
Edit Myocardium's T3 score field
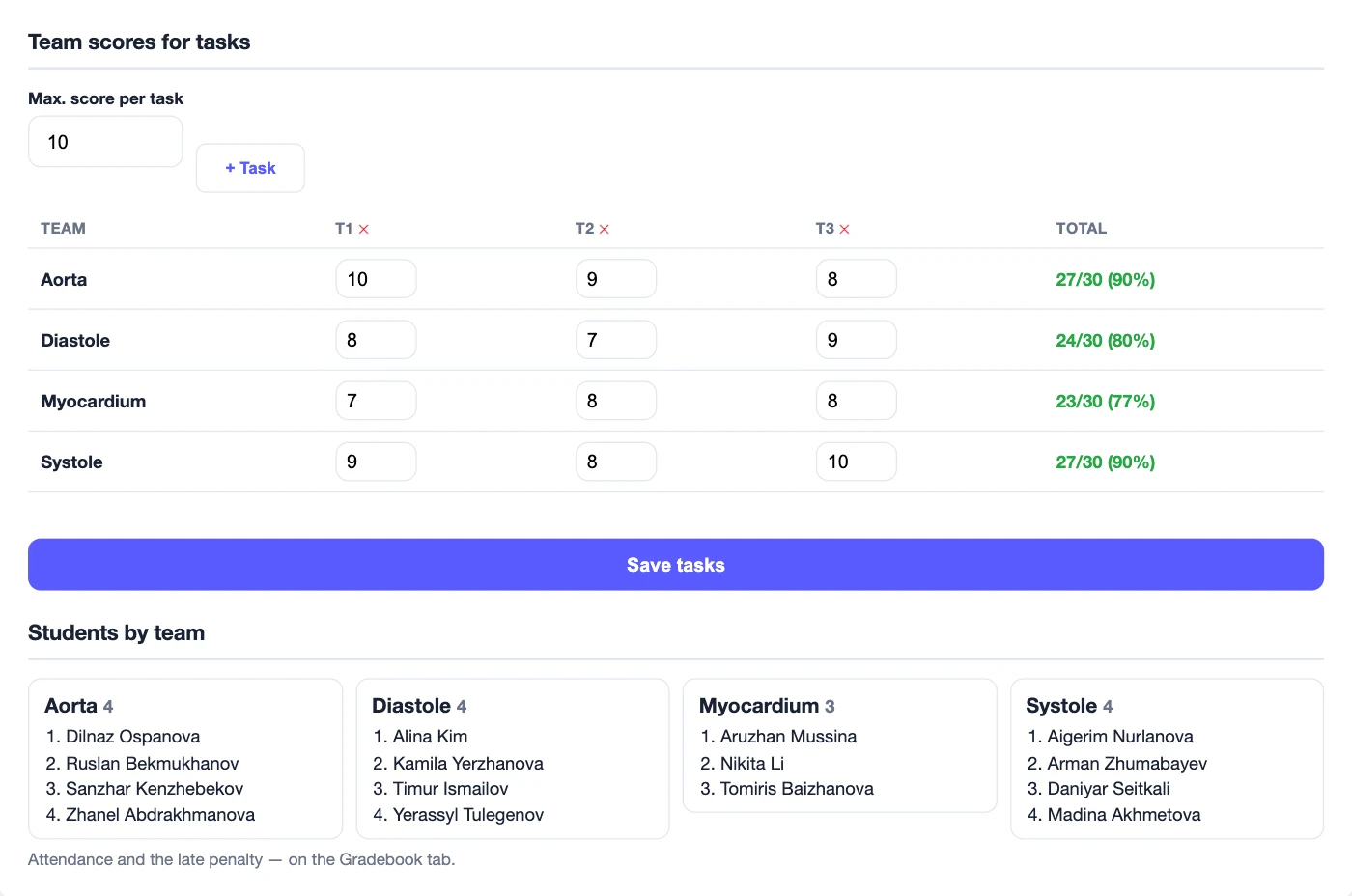click(x=857, y=401)
